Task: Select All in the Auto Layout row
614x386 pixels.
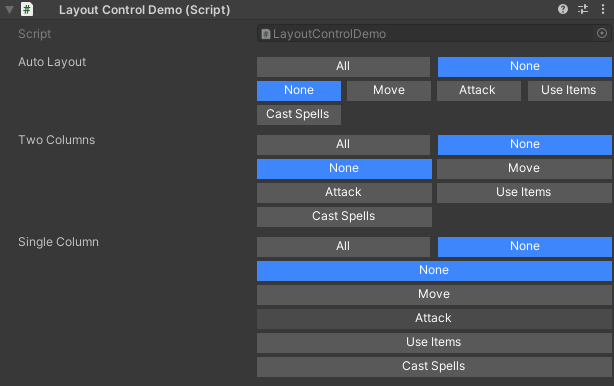Action: [343, 67]
